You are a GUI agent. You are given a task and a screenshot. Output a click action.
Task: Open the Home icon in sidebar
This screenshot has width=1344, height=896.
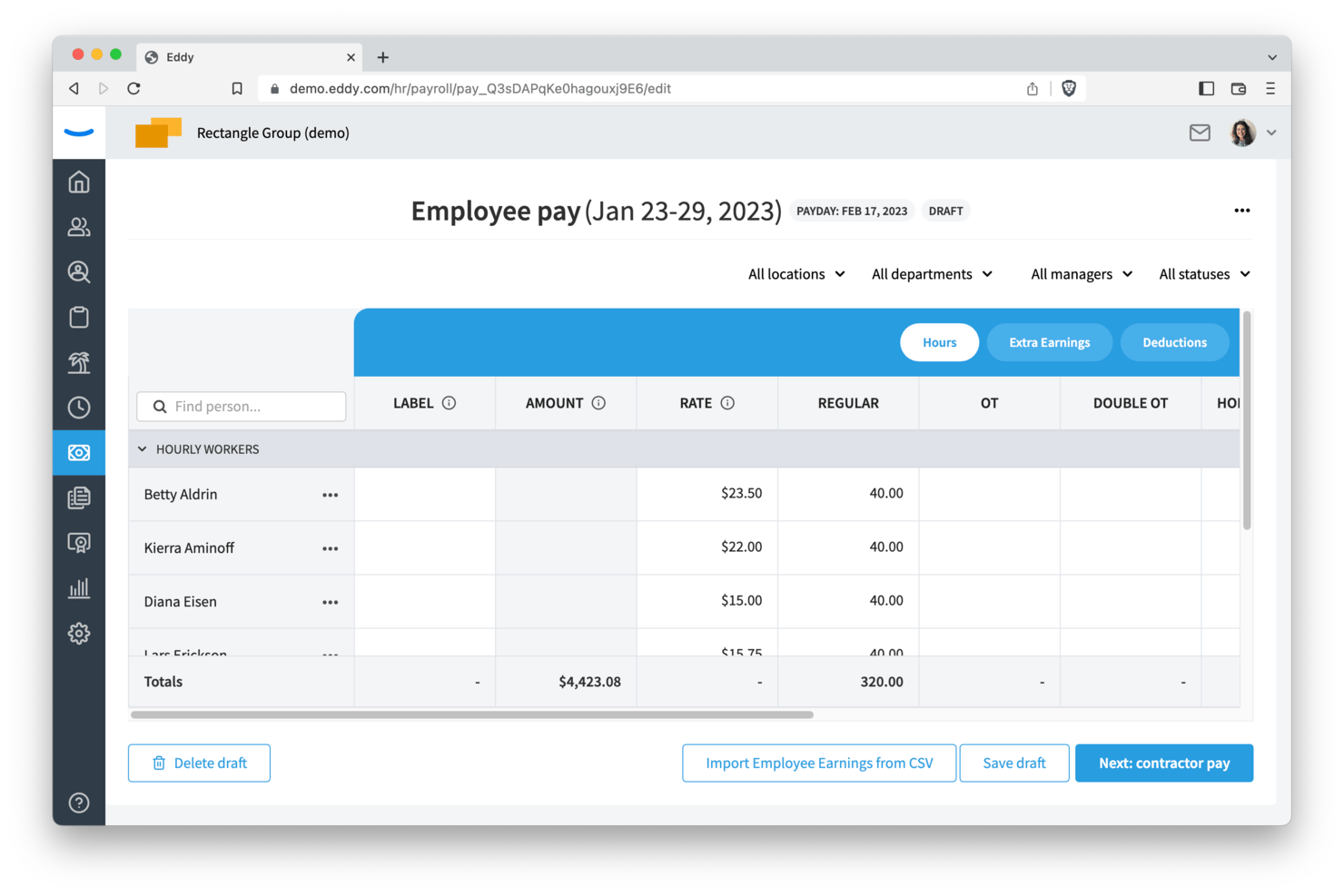pyautogui.click(x=79, y=182)
